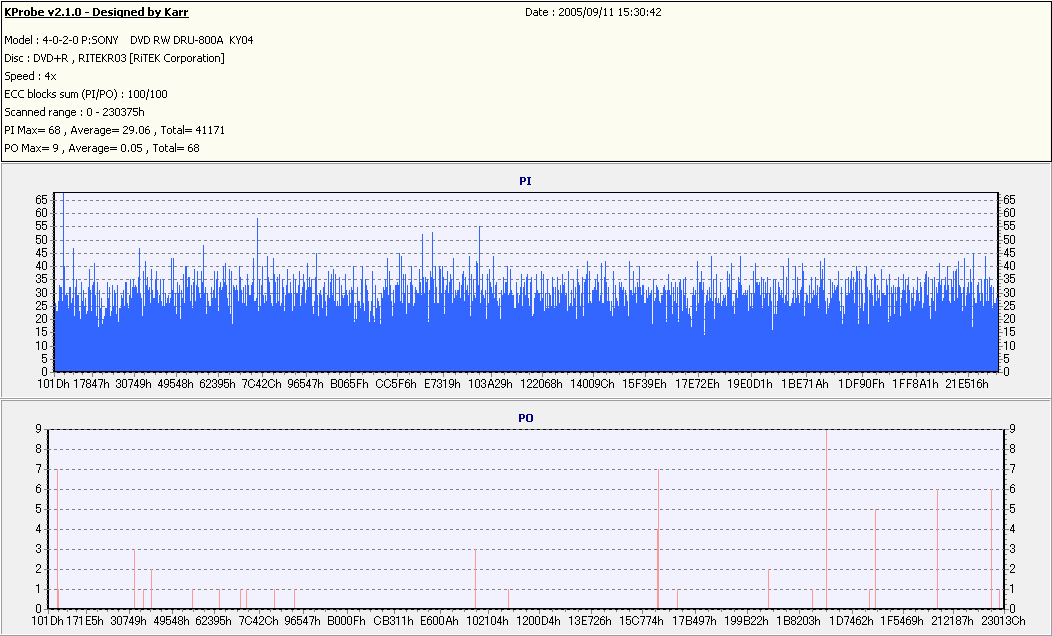Click the B000Fh axis label
1052x636 pixels.
coord(346,621)
